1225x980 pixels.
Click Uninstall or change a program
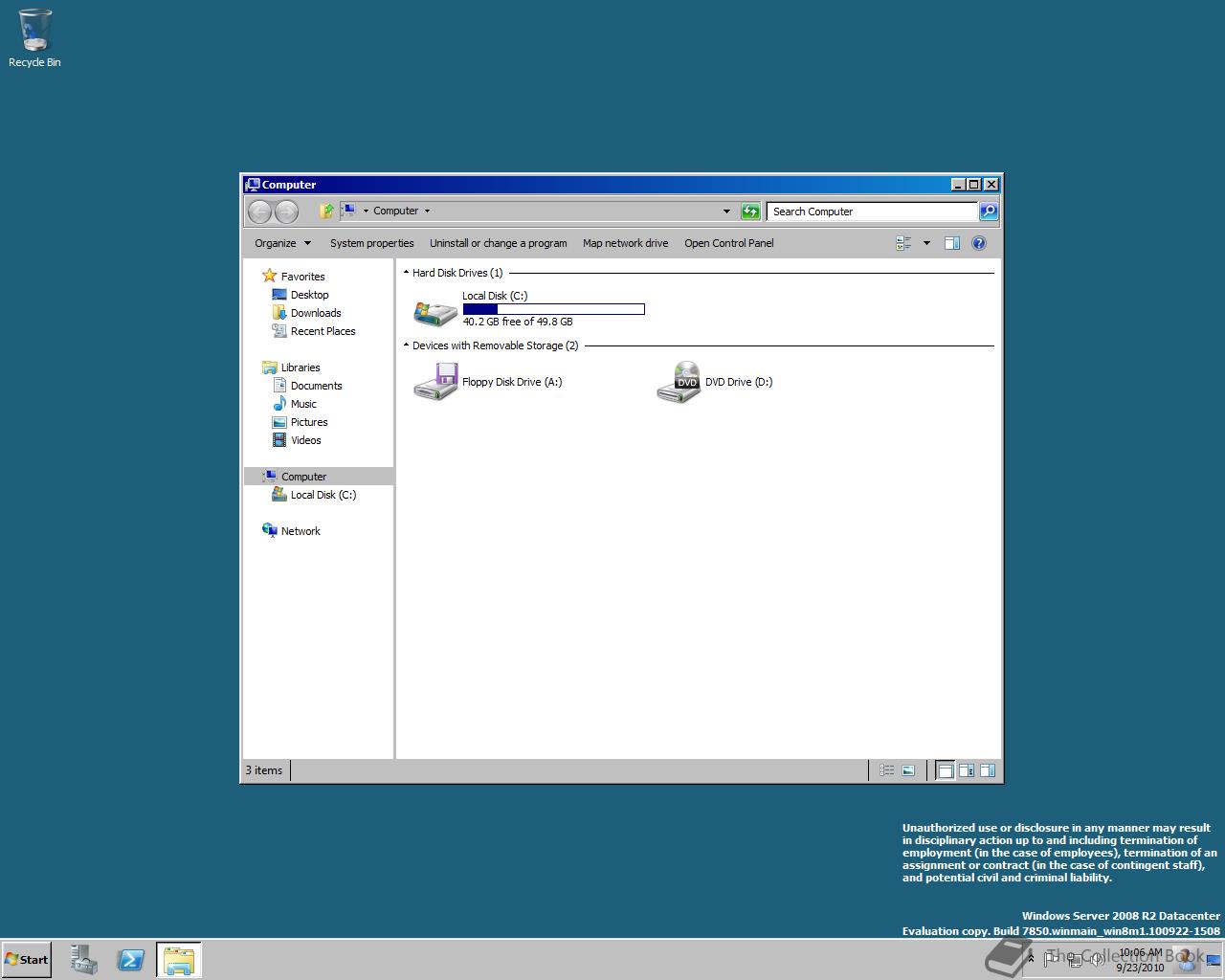tap(499, 243)
